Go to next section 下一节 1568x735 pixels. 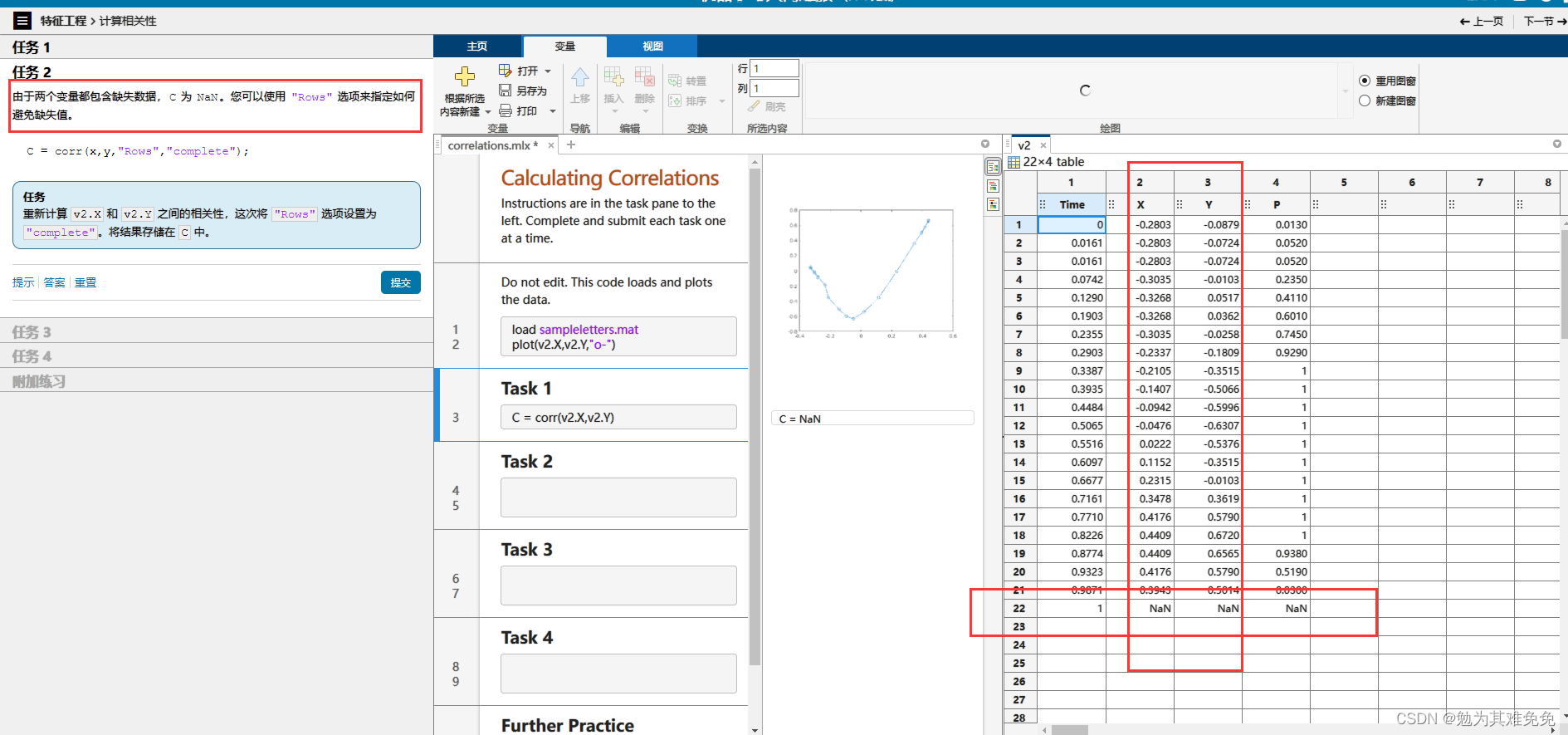(1546, 21)
